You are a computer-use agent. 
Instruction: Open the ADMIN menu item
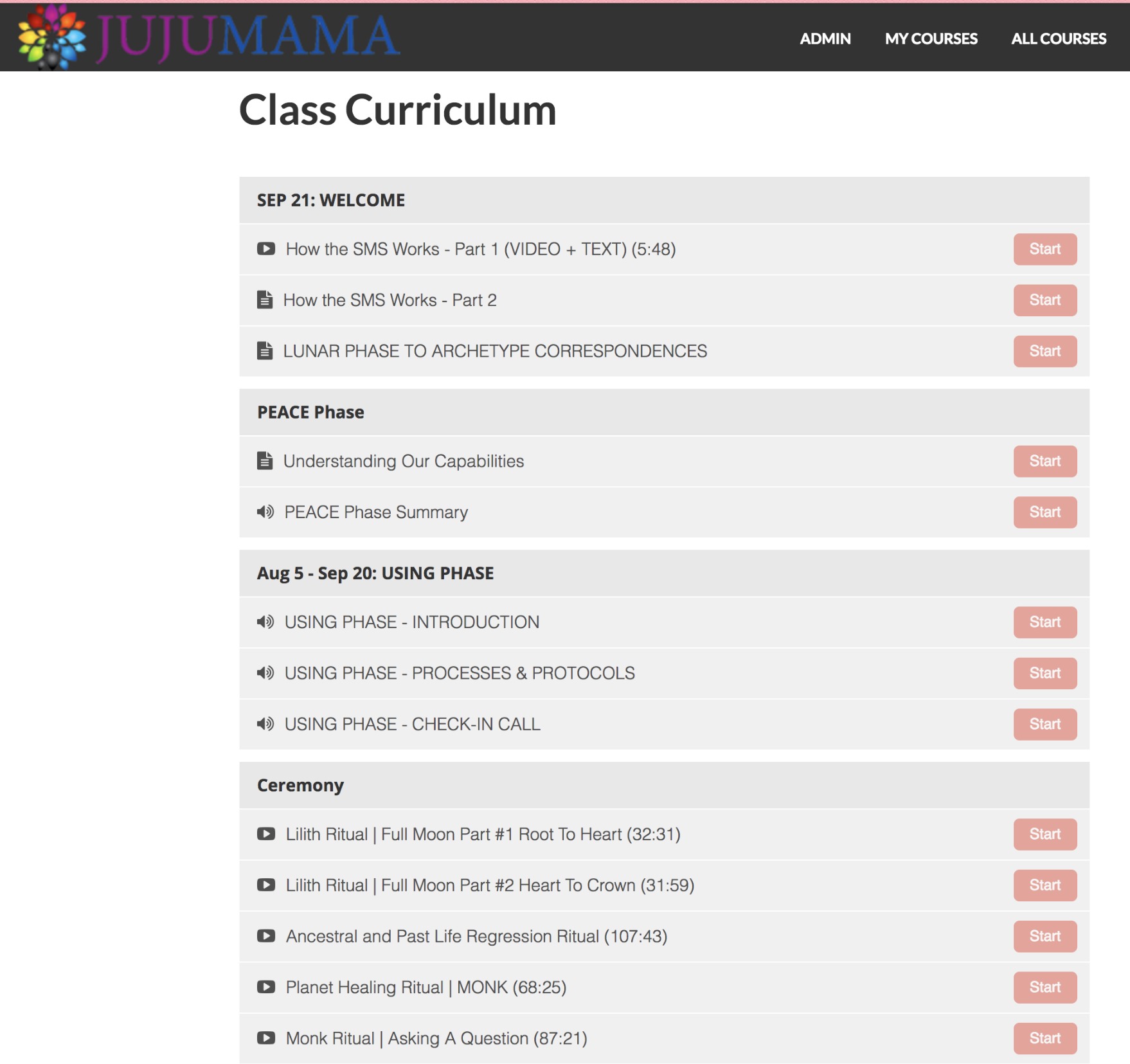[825, 39]
